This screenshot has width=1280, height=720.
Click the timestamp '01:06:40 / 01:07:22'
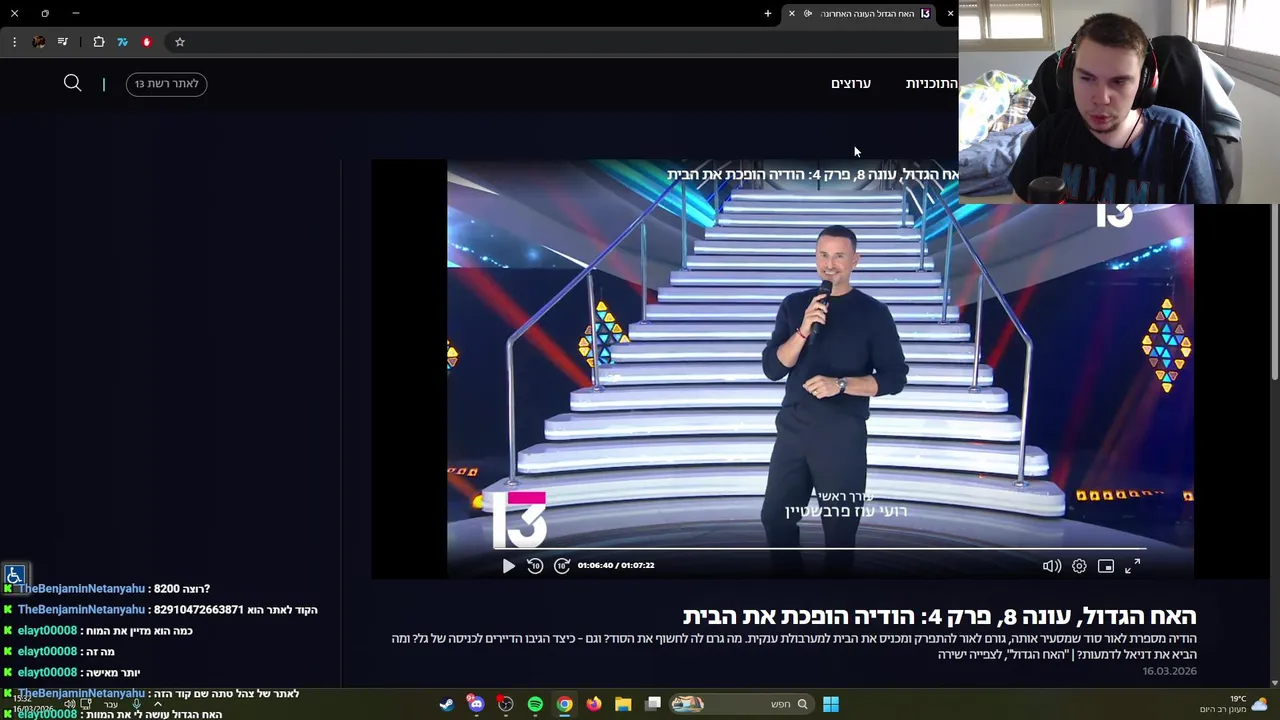(616, 566)
